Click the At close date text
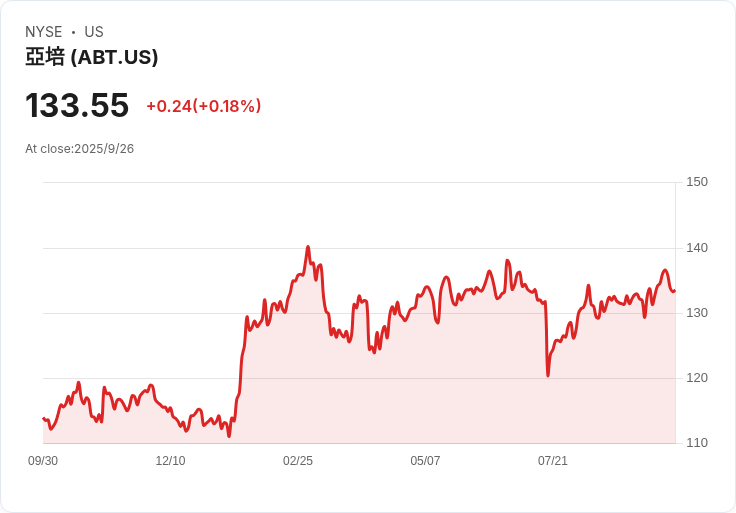 point(79,149)
